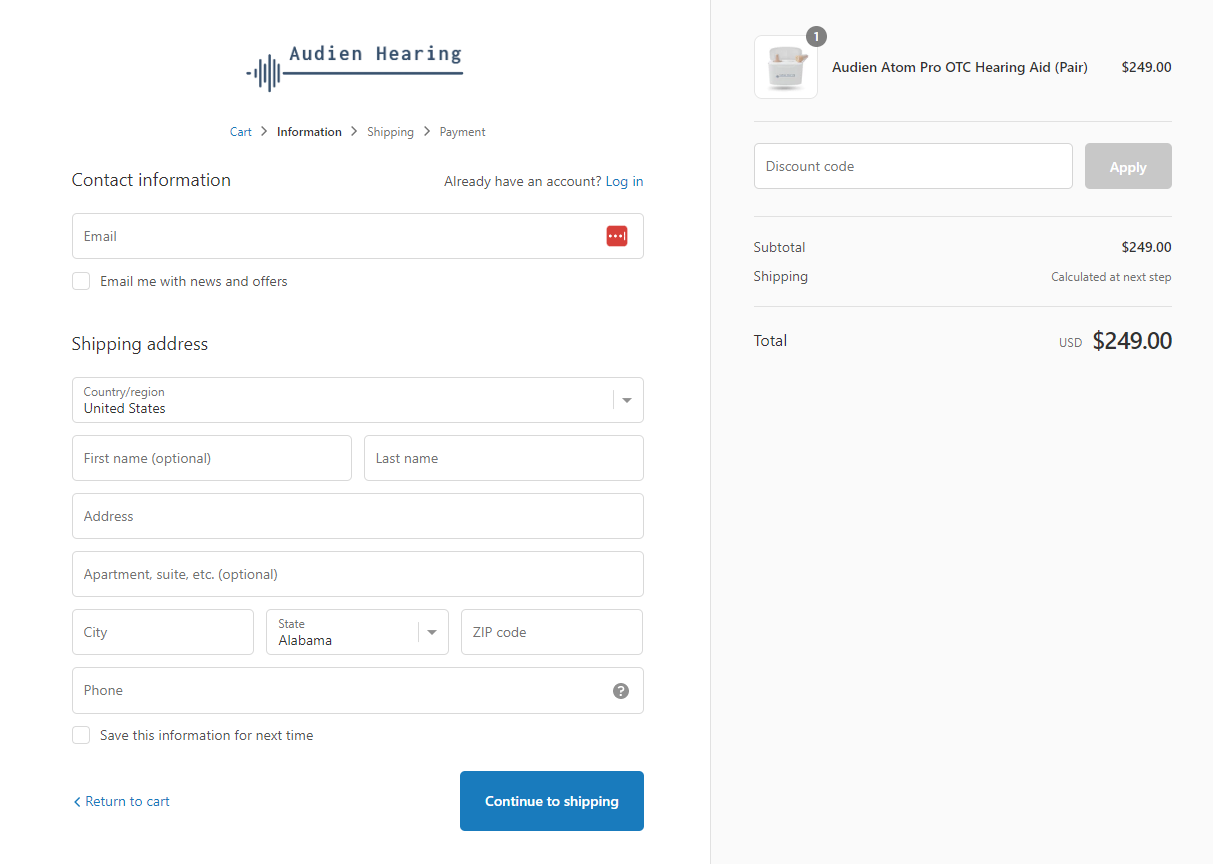Check Save this information for next time
Image resolution: width=1213 pixels, height=864 pixels.
coord(81,736)
